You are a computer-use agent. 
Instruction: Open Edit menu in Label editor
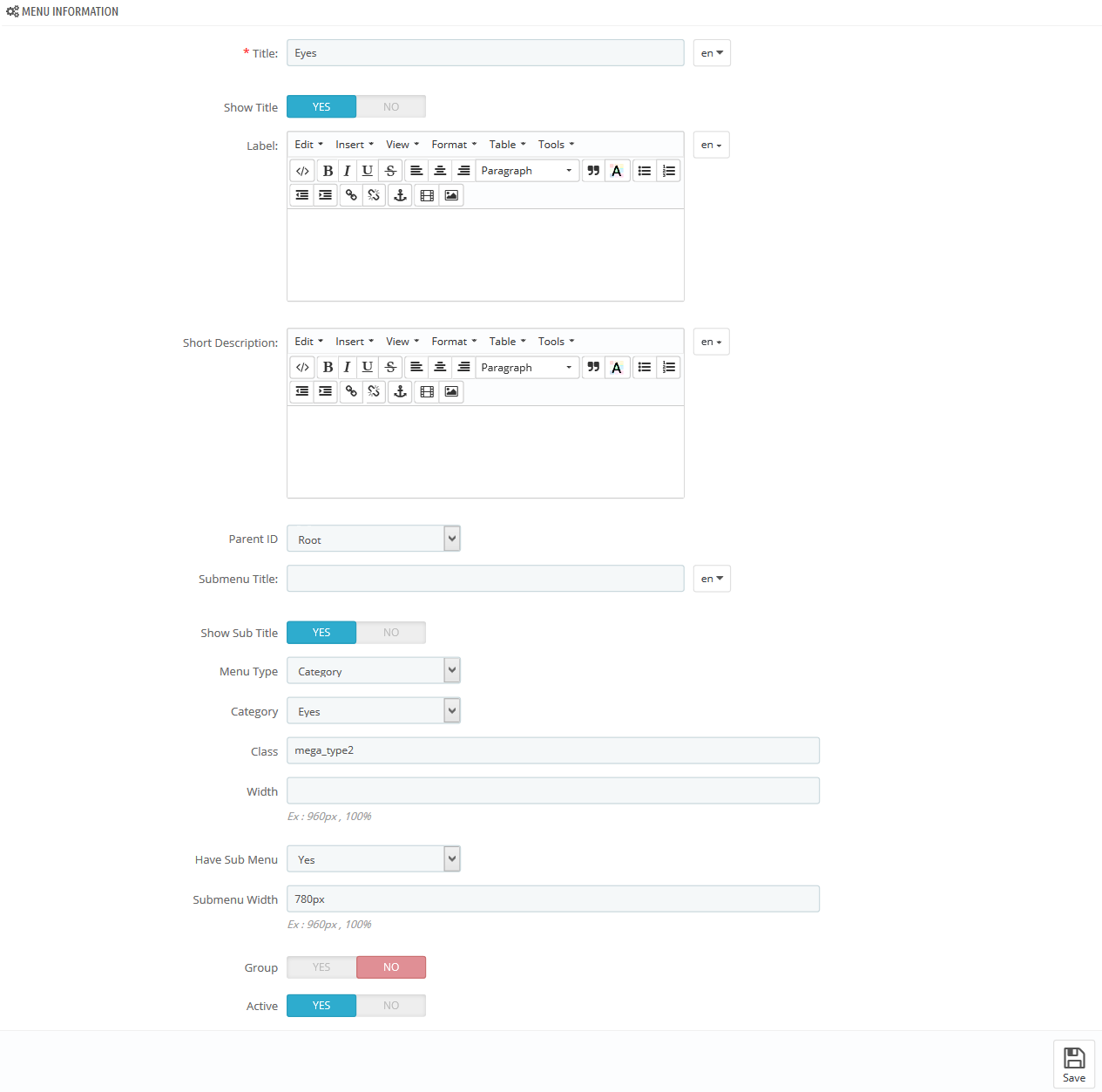tap(309, 145)
